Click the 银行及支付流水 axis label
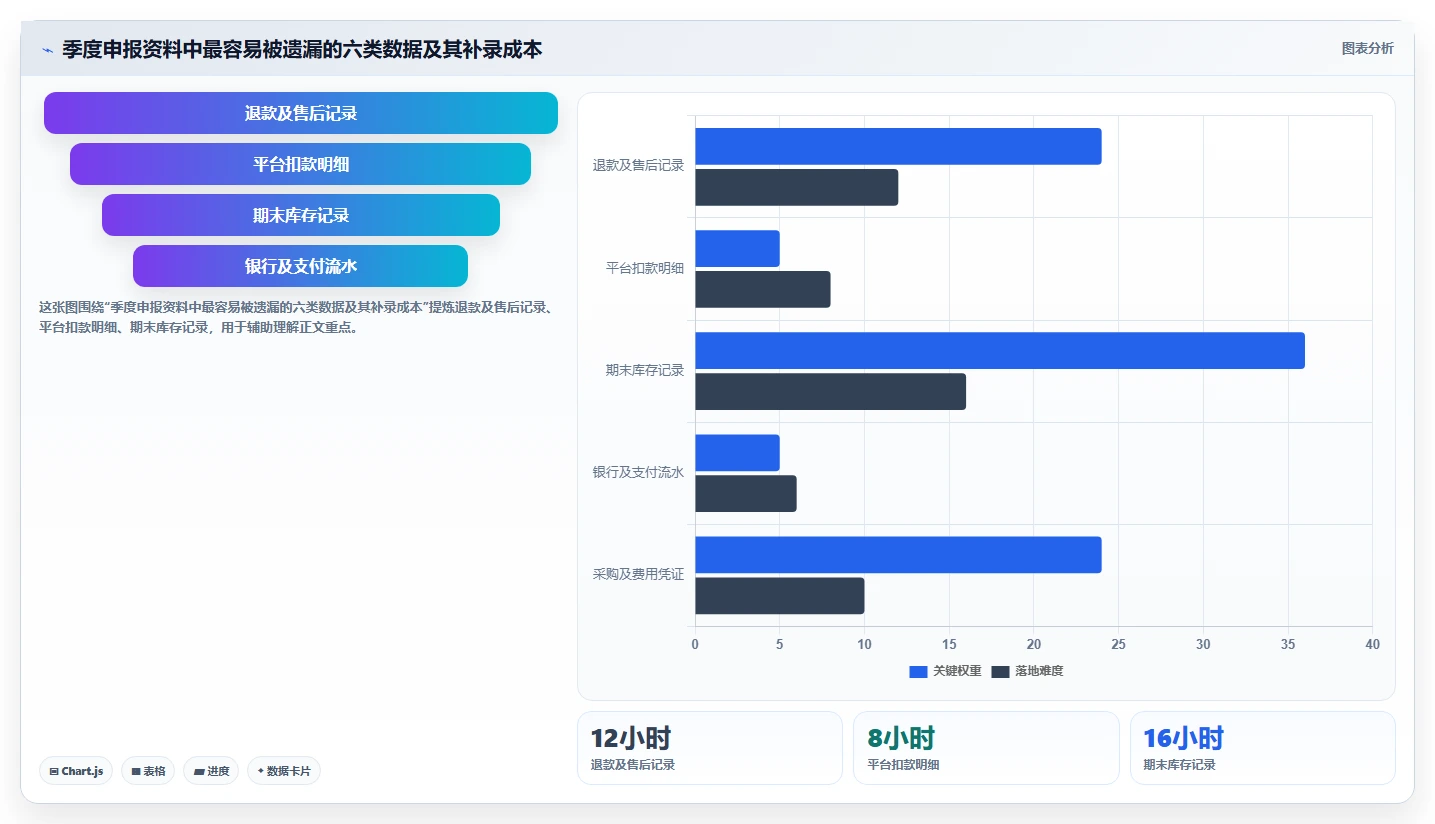Image resolution: width=1435 pixels, height=824 pixels. (638, 473)
